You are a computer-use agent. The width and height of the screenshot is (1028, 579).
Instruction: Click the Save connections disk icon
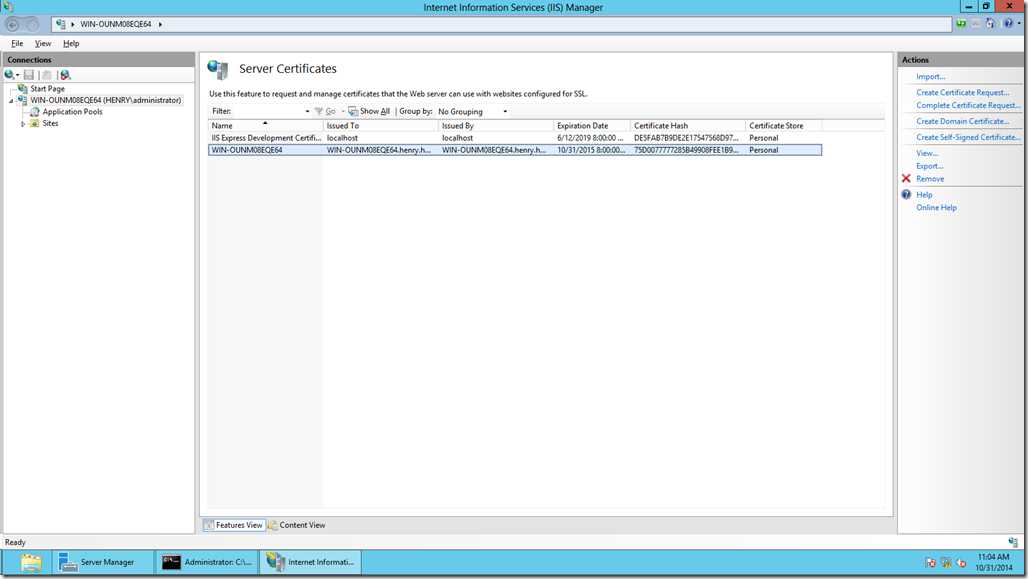(x=29, y=75)
